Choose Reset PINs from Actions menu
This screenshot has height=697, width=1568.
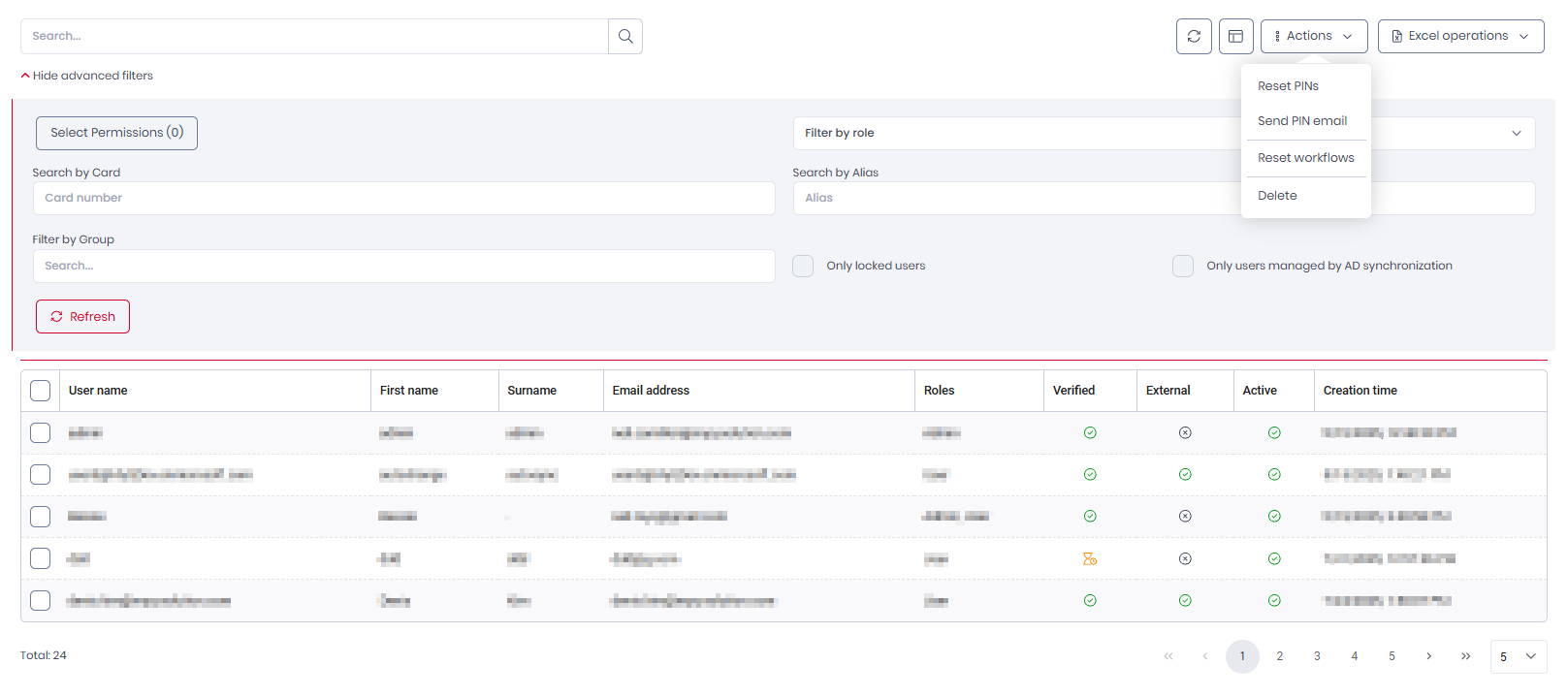pos(1288,86)
